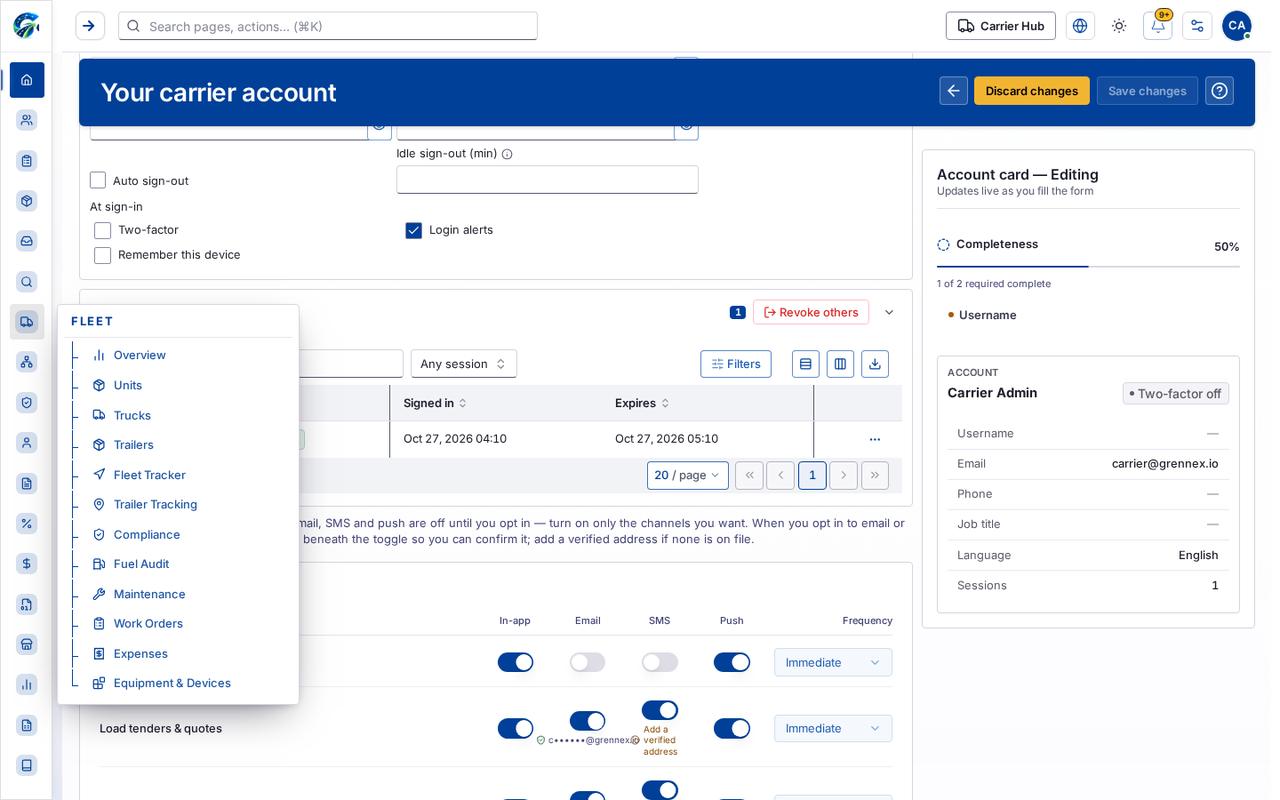Click Discard changes button
This screenshot has width=1280, height=800.
1032,91
